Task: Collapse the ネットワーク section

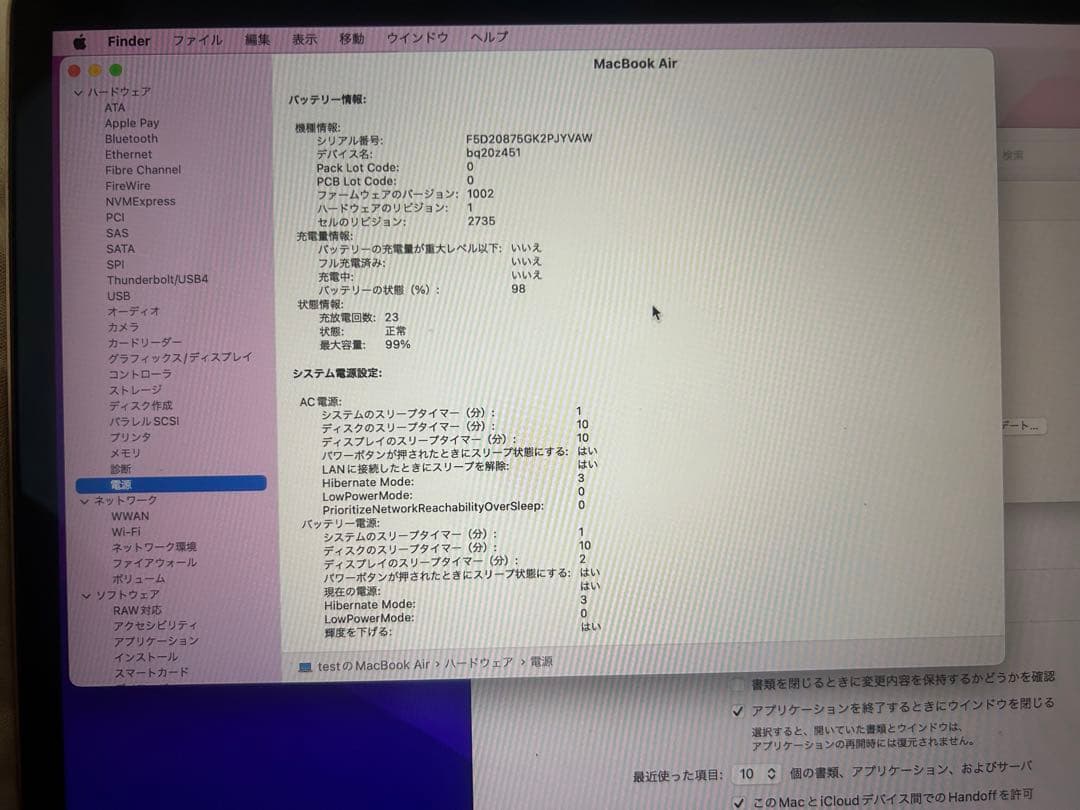Action: (x=84, y=499)
